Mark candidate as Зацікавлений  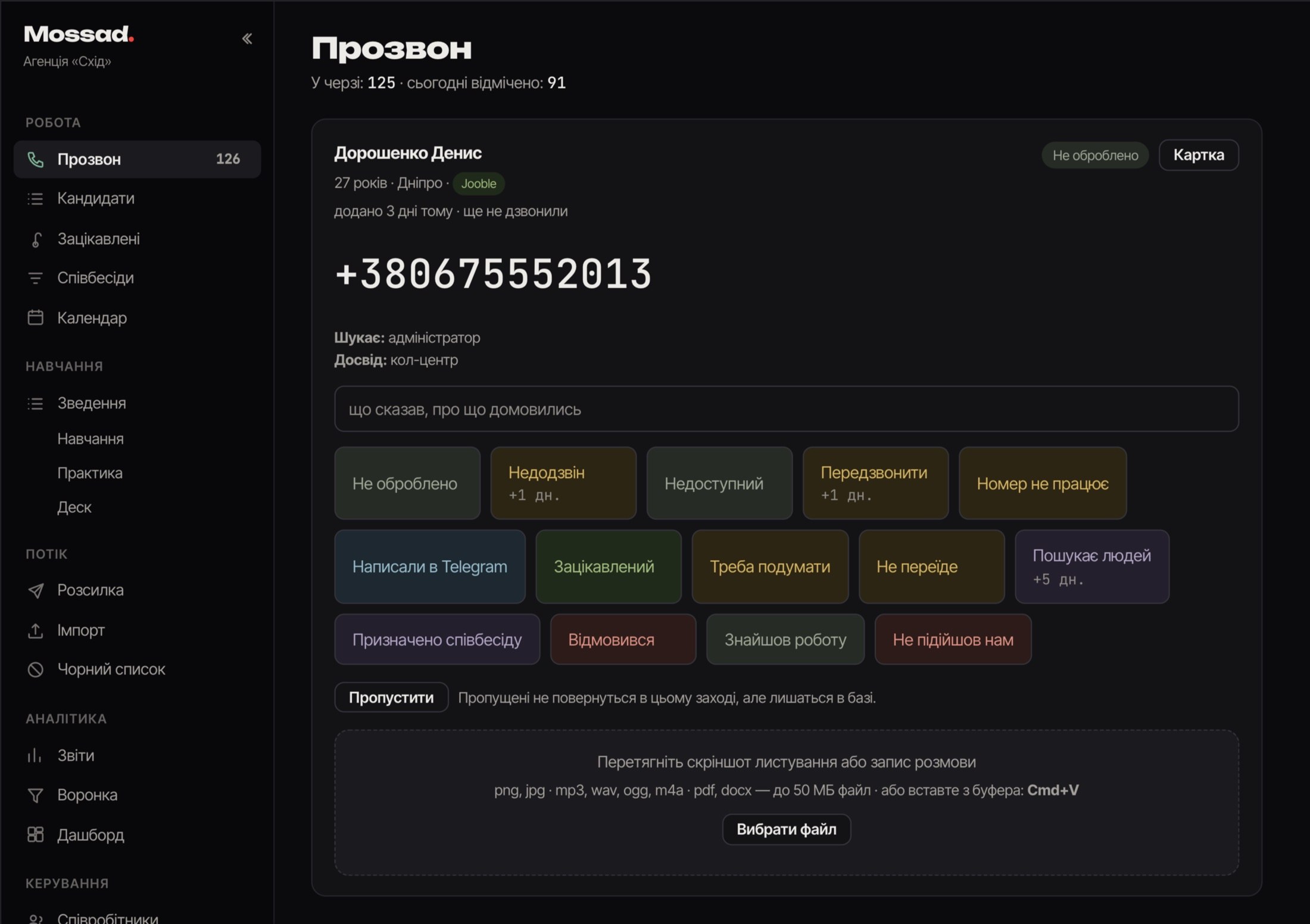609,567
